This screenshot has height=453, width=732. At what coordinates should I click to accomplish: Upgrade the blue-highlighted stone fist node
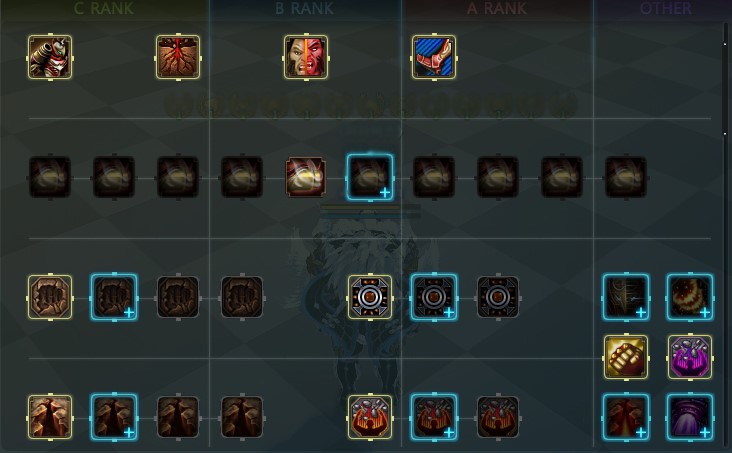tap(114, 297)
